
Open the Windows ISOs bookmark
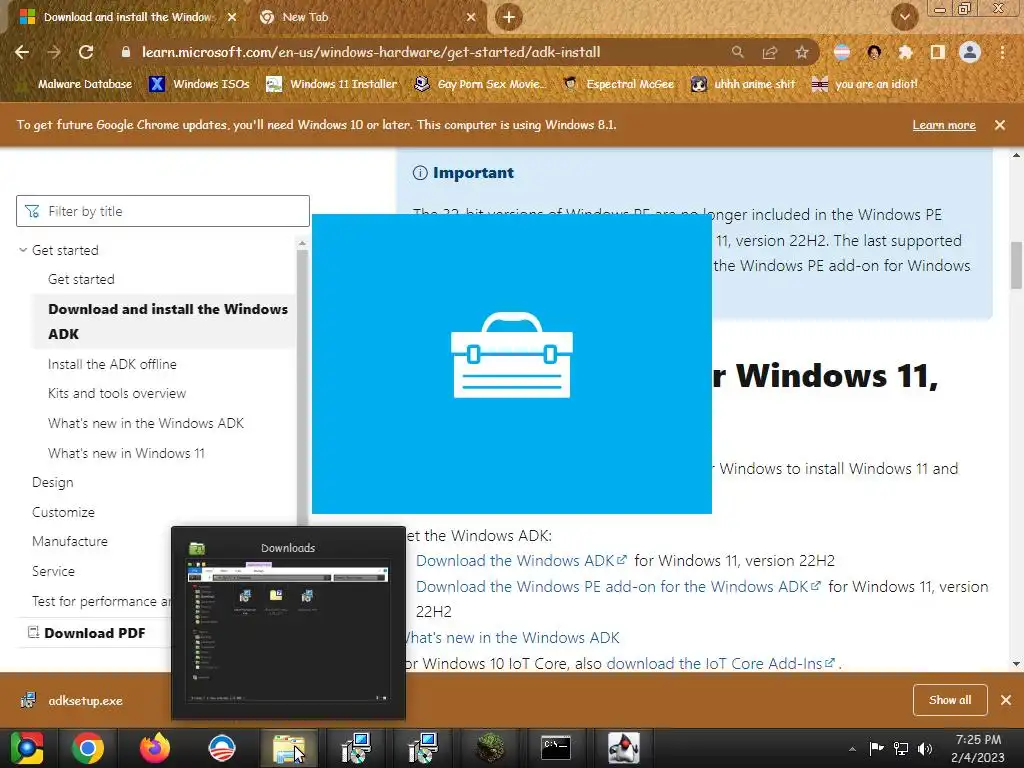click(x=199, y=84)
